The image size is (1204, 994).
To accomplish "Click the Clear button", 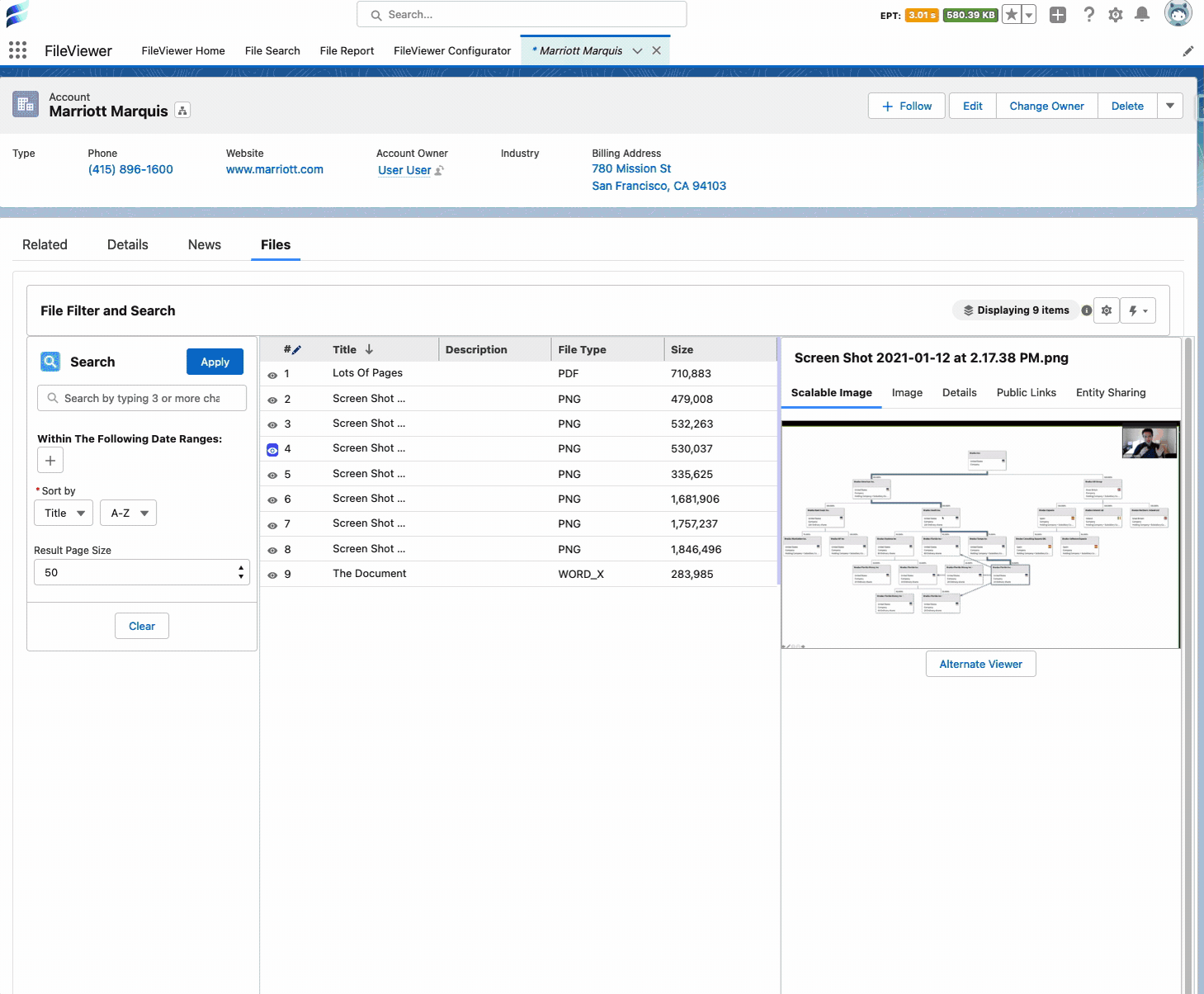I will click(142, 626).
